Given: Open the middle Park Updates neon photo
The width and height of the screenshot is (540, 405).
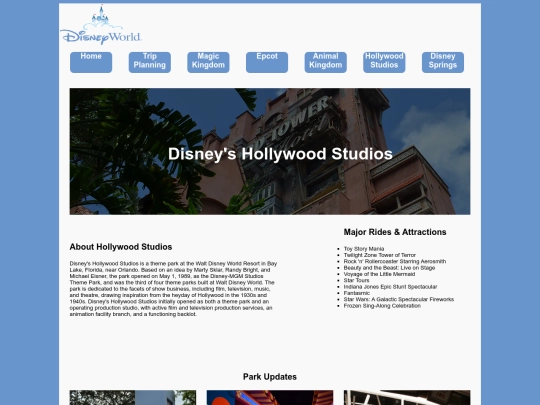Looking at the screenshot, I should [x=270, y=397].
